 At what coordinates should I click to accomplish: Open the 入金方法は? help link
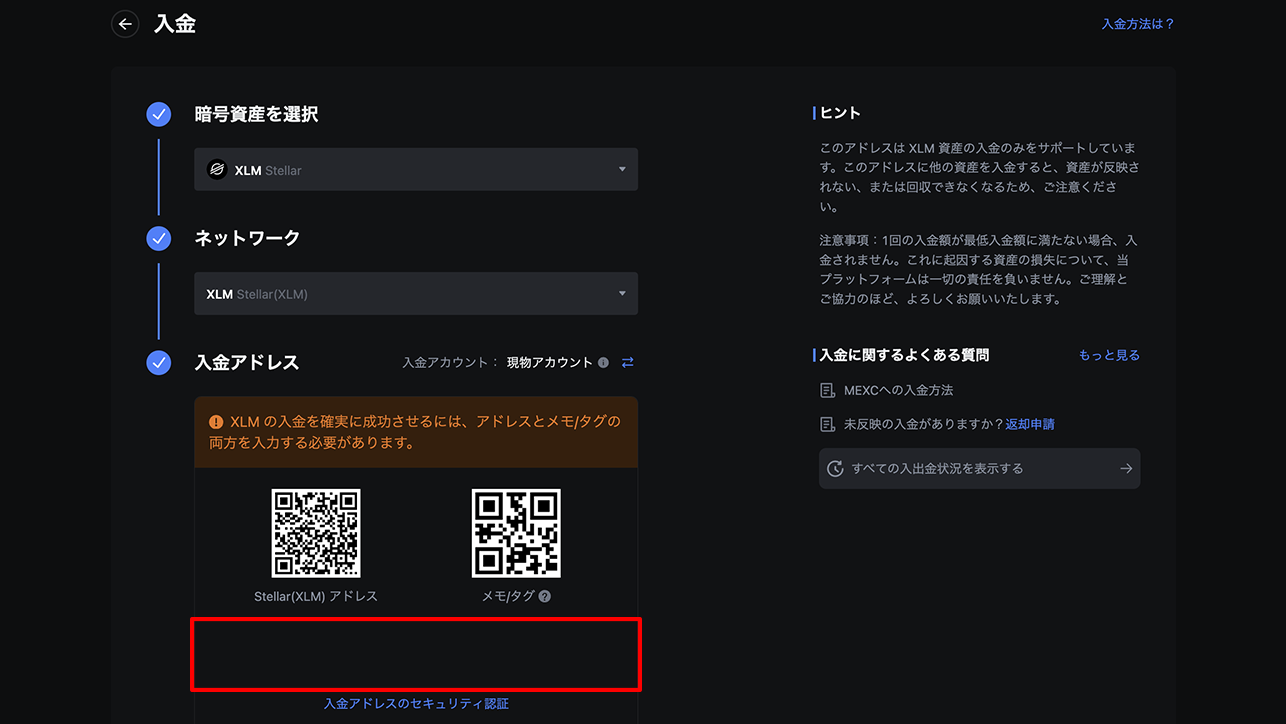click(1138, 24)
